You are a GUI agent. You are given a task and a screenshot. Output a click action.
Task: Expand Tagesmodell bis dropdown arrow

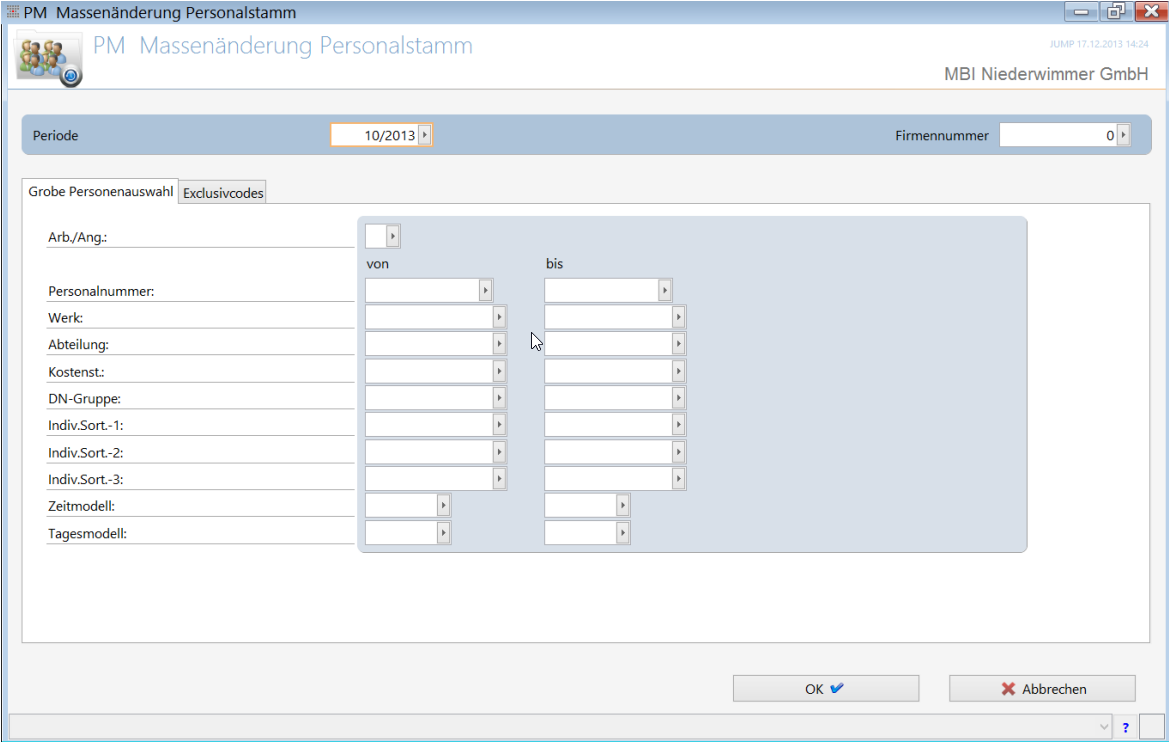tap(623, 533)
